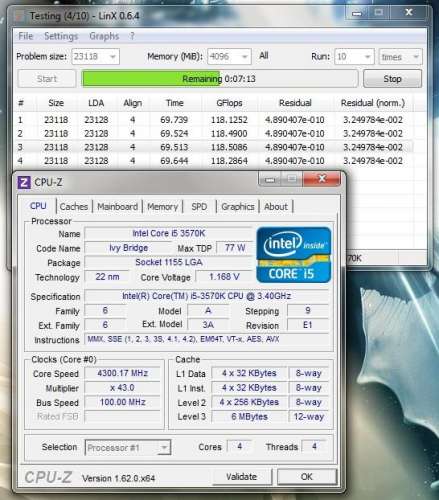Click the green Remaining progress bar
The width and height of the screenshot is (439, 500).
click(219, 79)
